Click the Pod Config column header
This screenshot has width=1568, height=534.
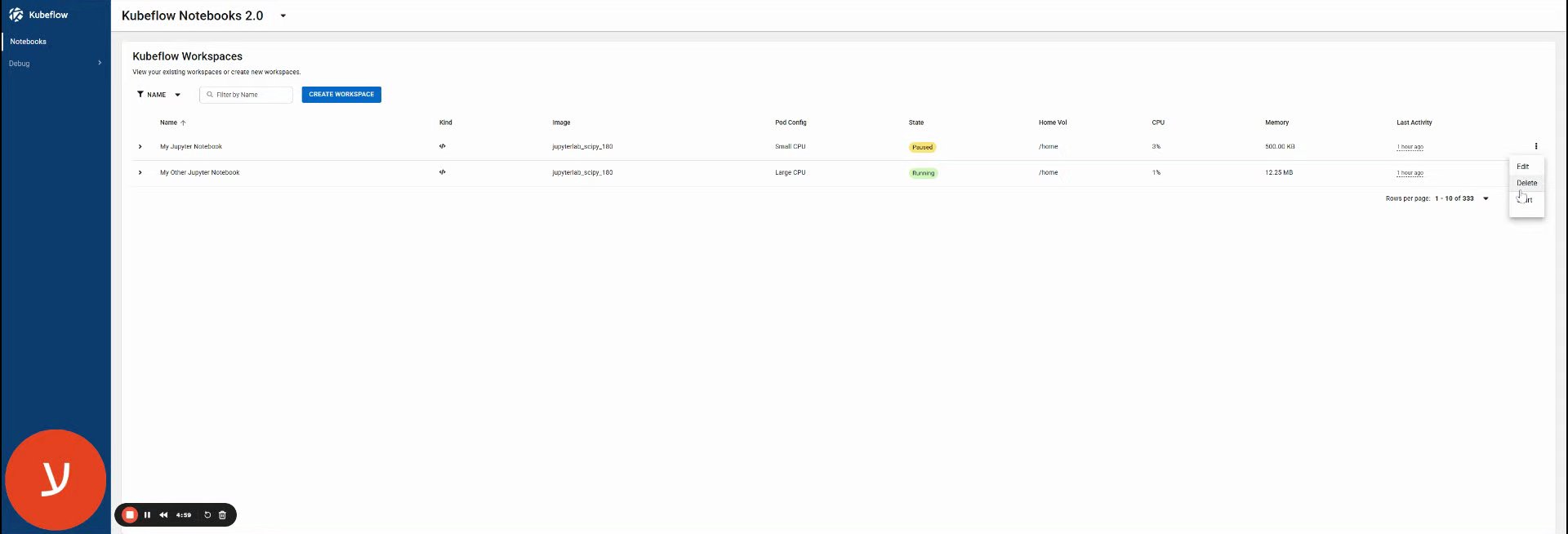791,122
